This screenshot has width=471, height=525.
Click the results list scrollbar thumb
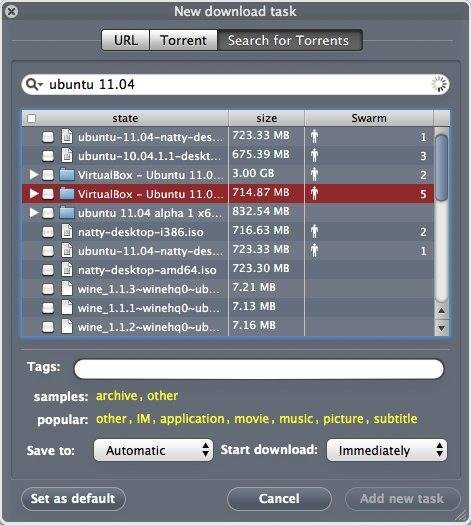pos(442,167)
